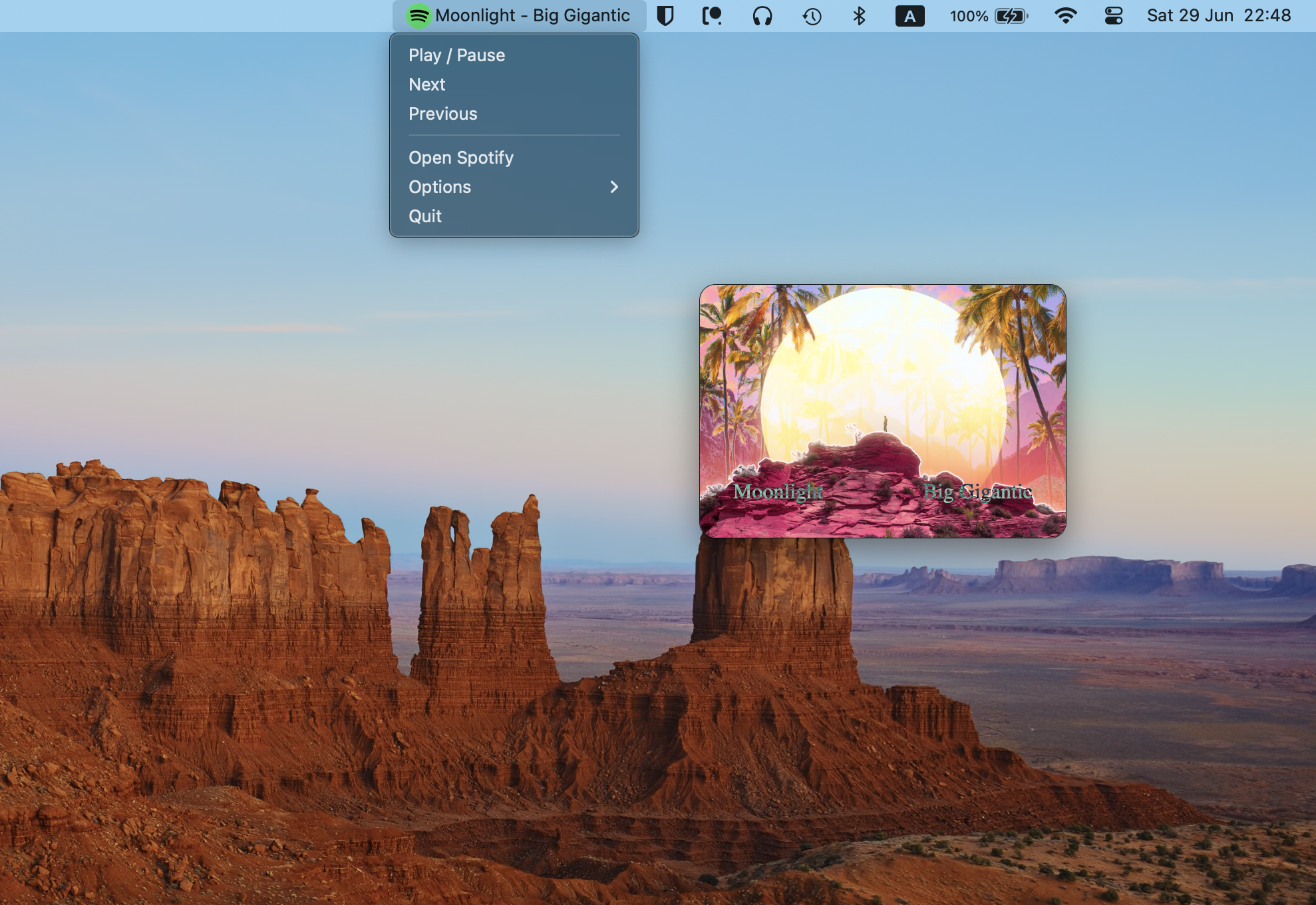Image resolution: width=1316 pixels, height=905 pixels.
Task: Open the date and time clock
Action: click(x=1218, y=16)
